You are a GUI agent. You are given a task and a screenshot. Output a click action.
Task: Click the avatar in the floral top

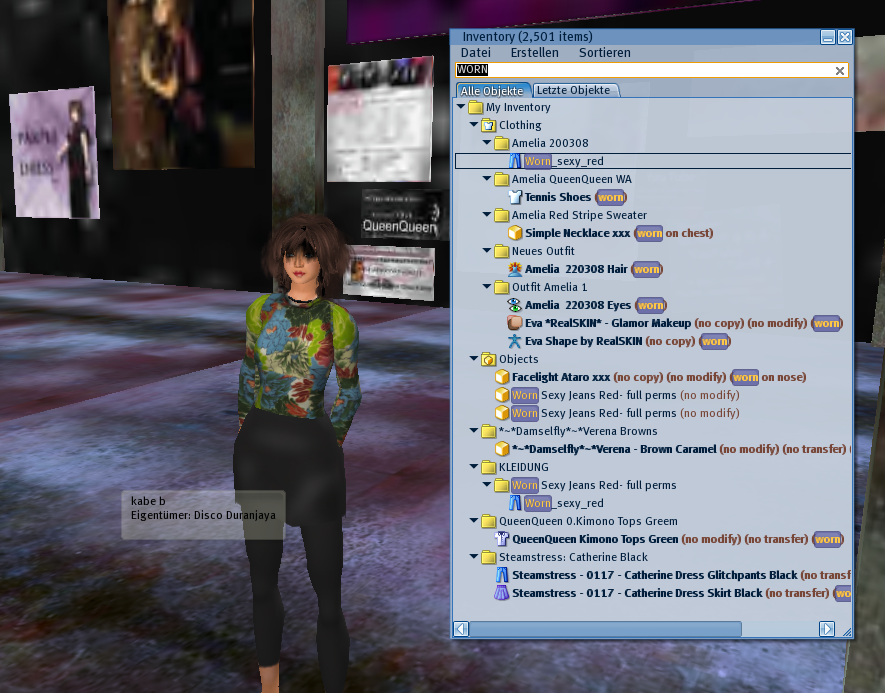pos(299,450)
